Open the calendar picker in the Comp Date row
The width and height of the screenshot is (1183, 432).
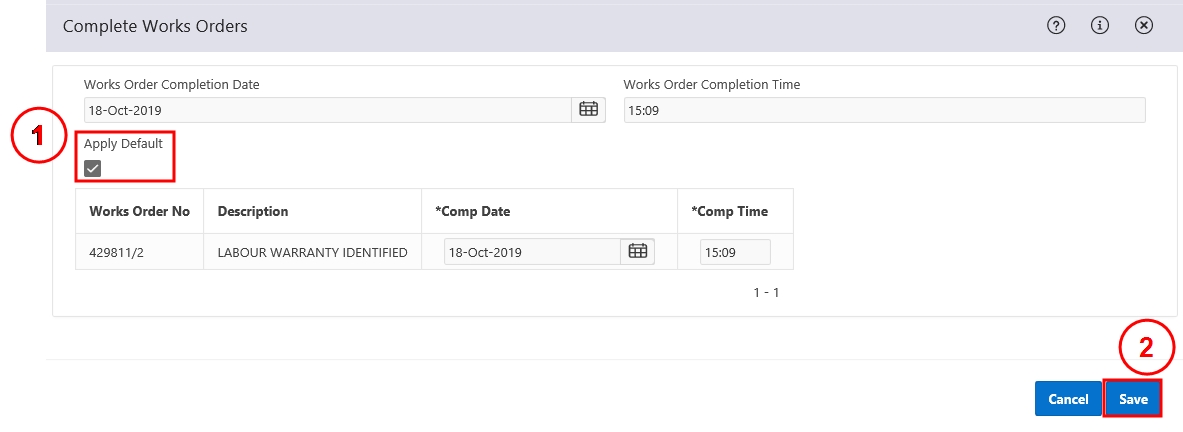point(638,252)
